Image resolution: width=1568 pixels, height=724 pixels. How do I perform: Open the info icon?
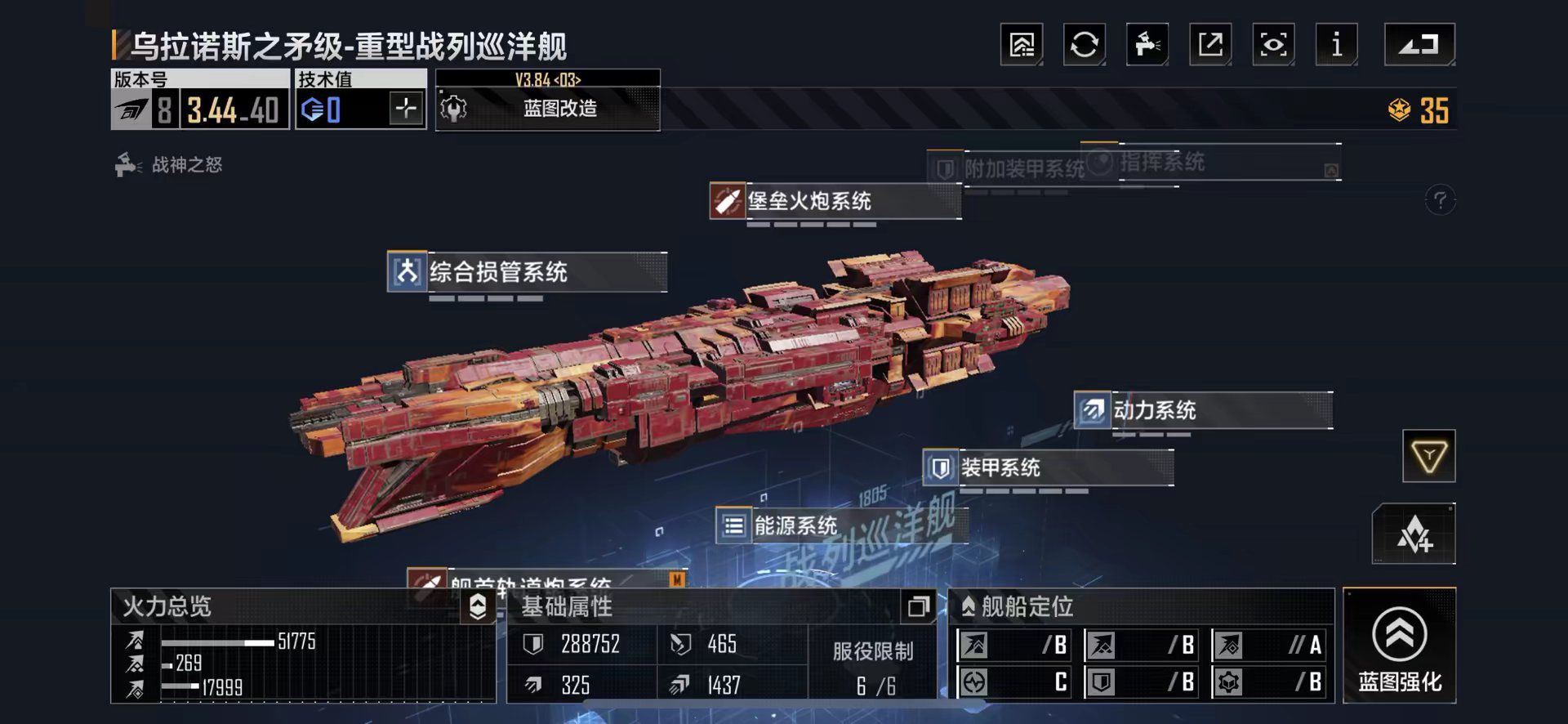coord(1336,44)
